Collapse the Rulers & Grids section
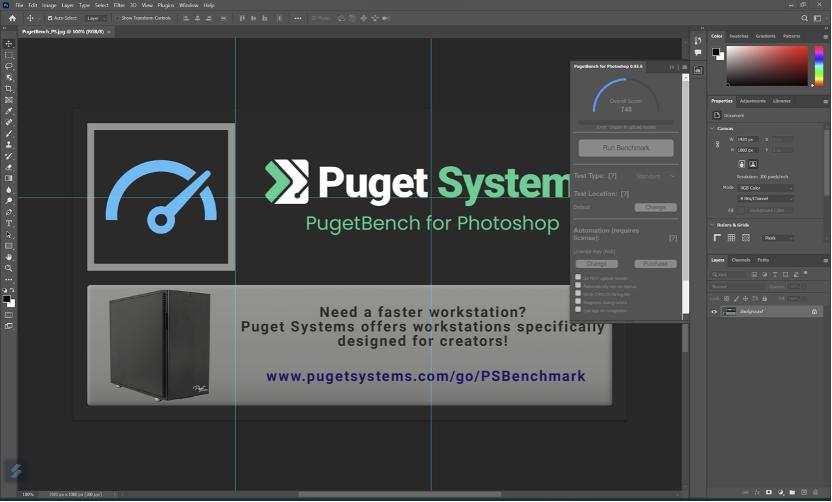 [x=713, y=225]
